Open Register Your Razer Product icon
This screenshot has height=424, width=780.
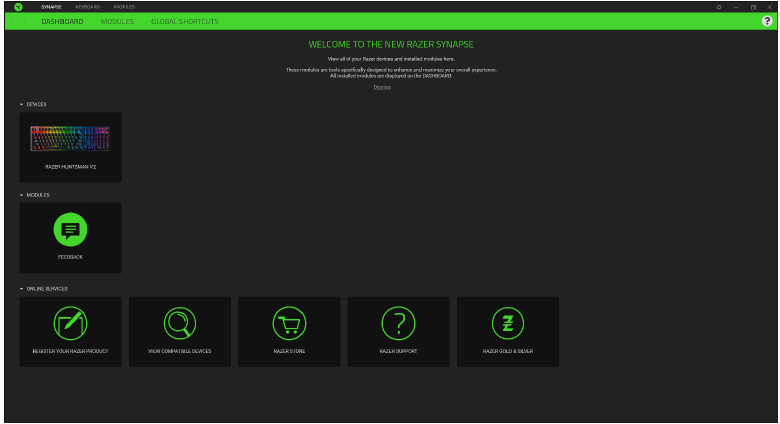[x=70, y=323]
